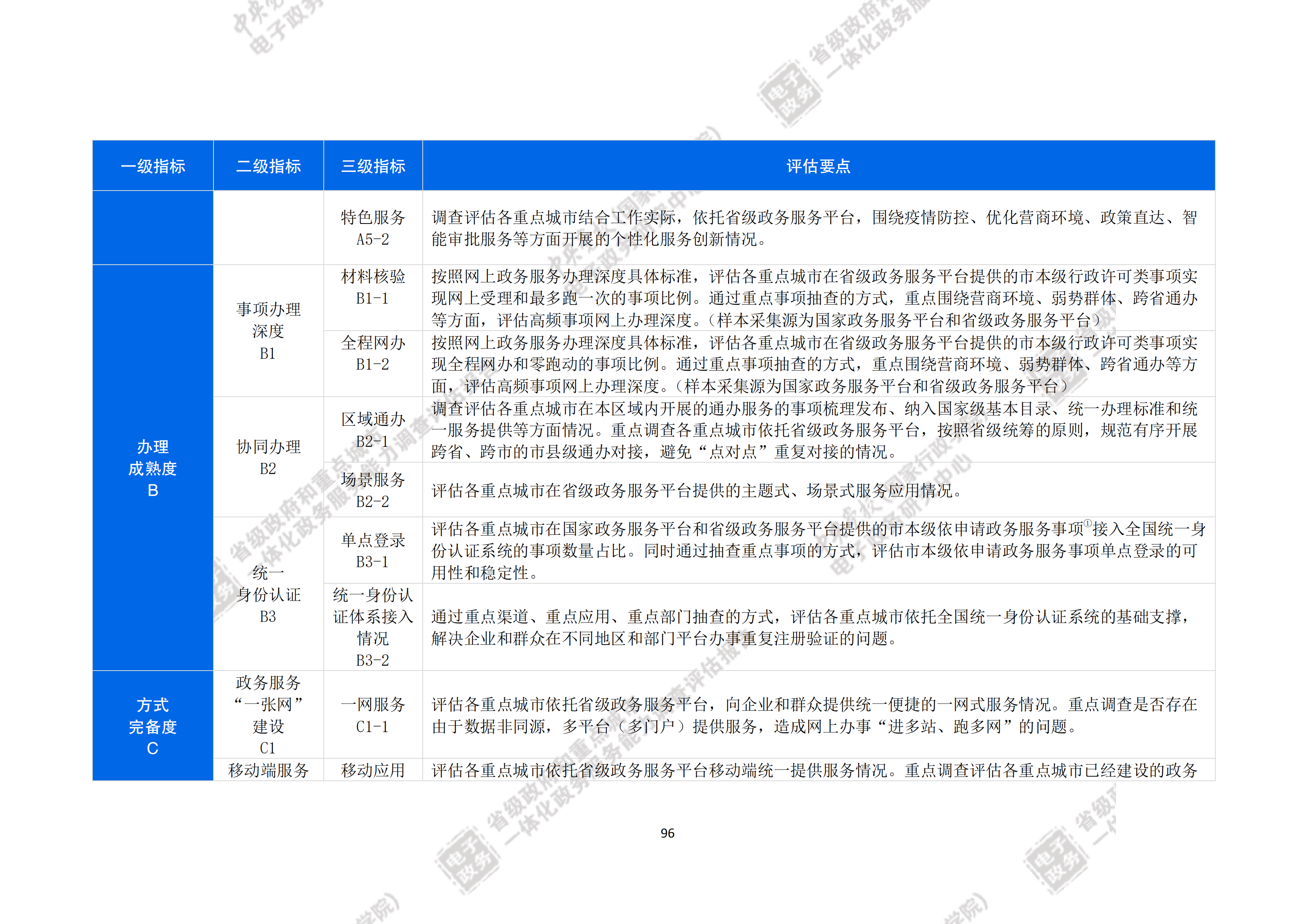This screenshot has width=1307, height=924.
Task: Click the 场景服务 evaluation description text
Action: coord(696,491)
